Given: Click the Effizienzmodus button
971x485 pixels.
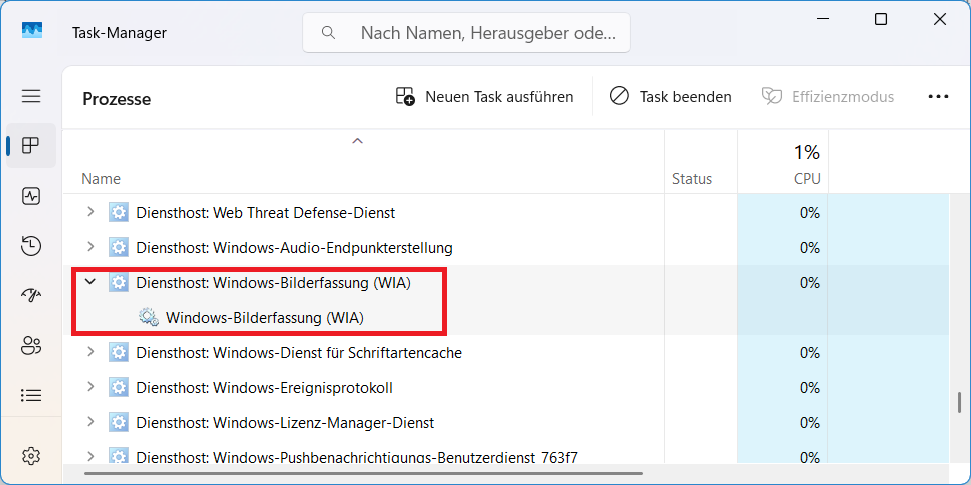Looking at the screenshot, I should pyautogui.click(x=828, y=97).
